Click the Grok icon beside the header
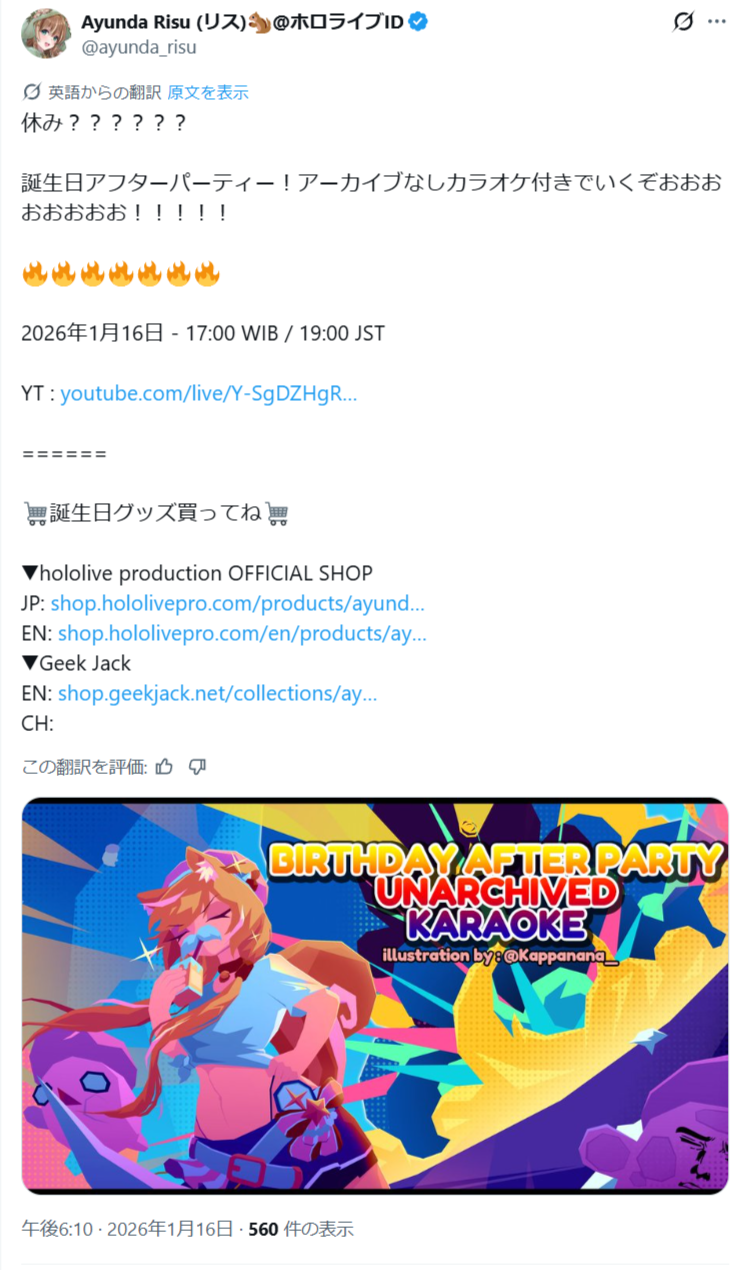The image size is (747, 1270). [683, 22]
